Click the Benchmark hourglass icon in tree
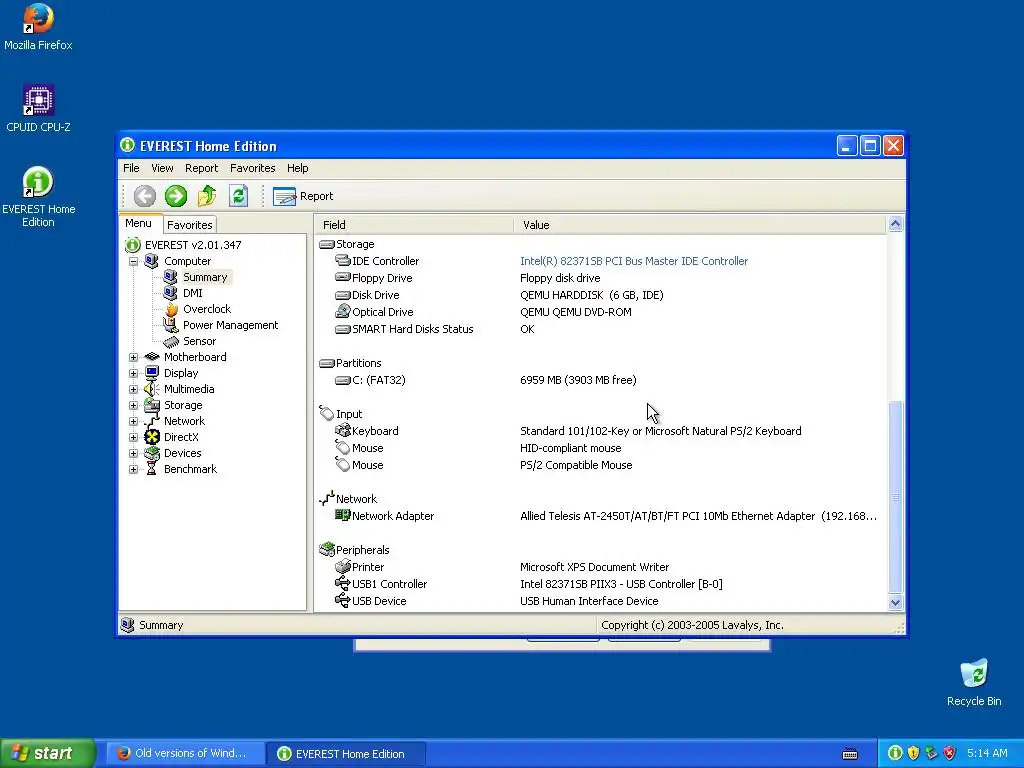Screen dimensions: 1024x768 click(x=152, y=469)
